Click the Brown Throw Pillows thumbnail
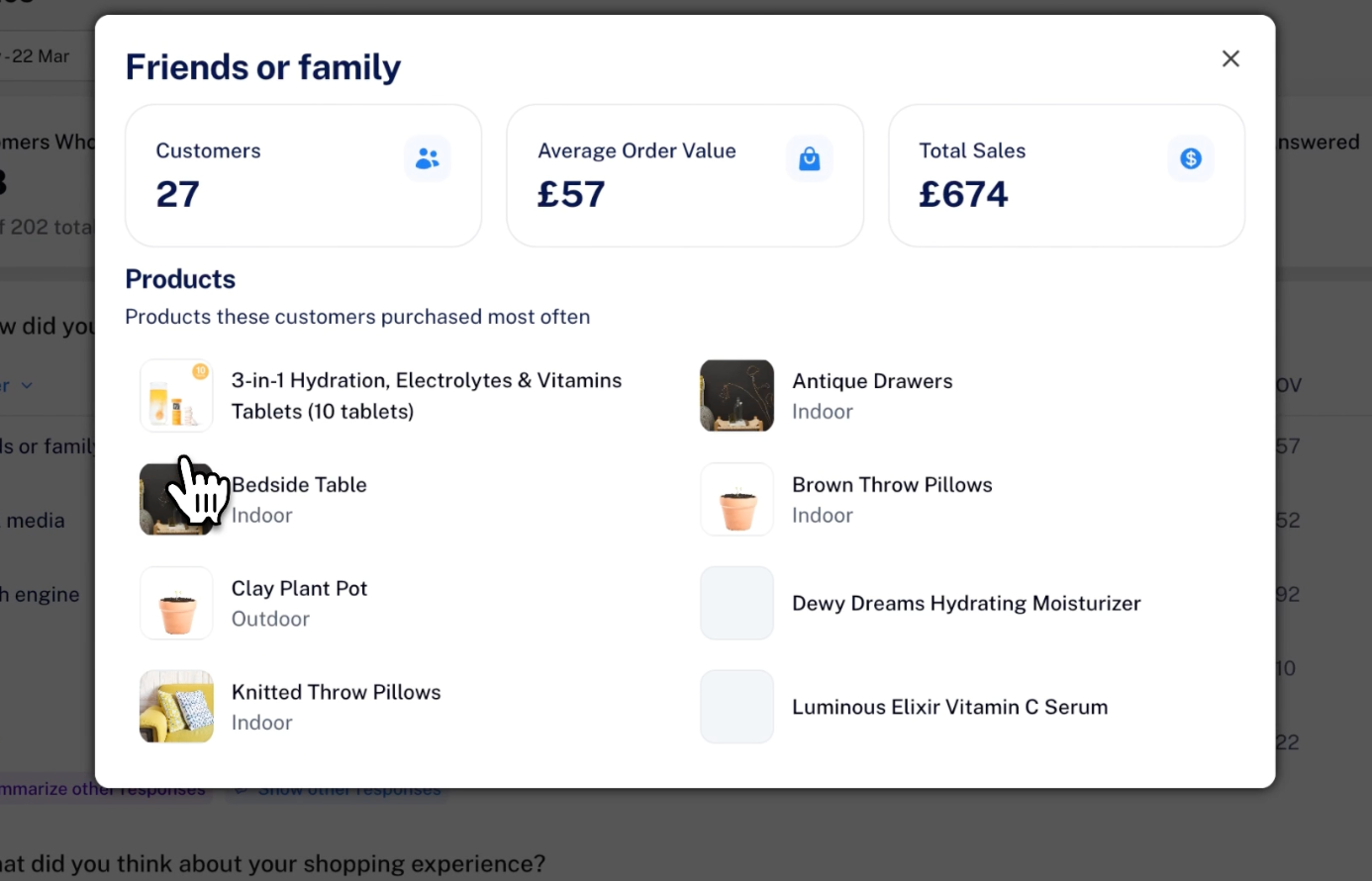This screenshot has height=881, width=1372. [736, 499]
